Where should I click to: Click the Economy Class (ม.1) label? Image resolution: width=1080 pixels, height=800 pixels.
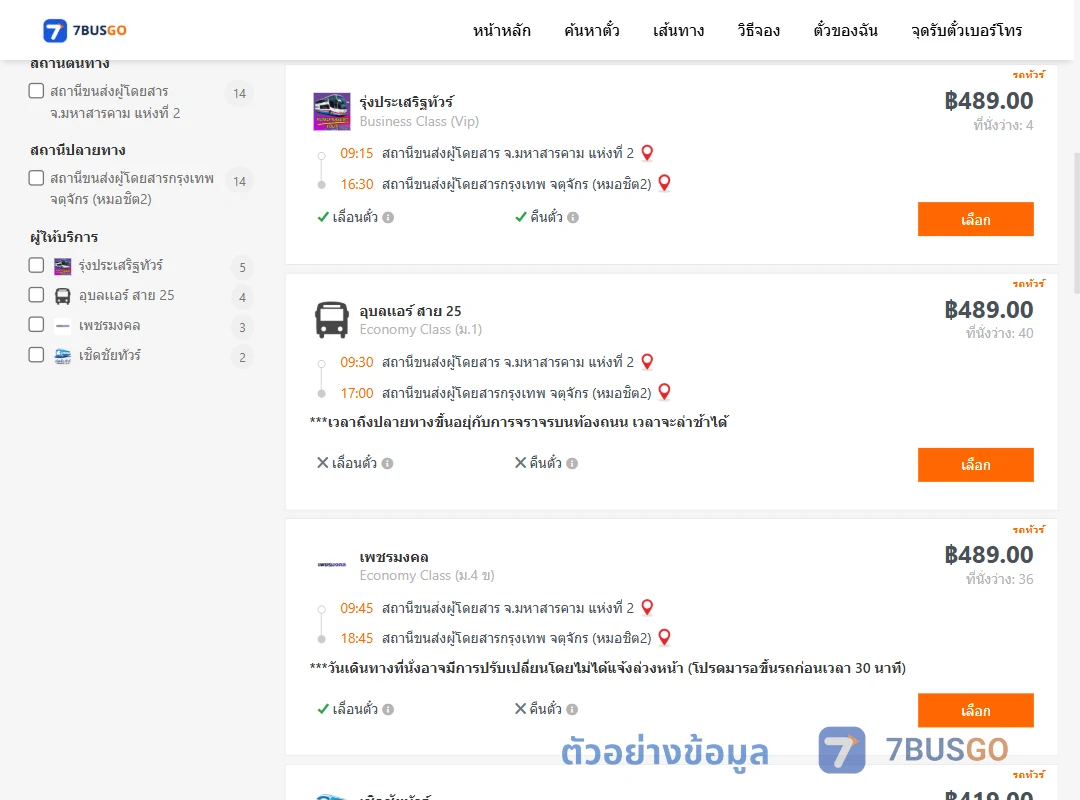tap(420, 329)
